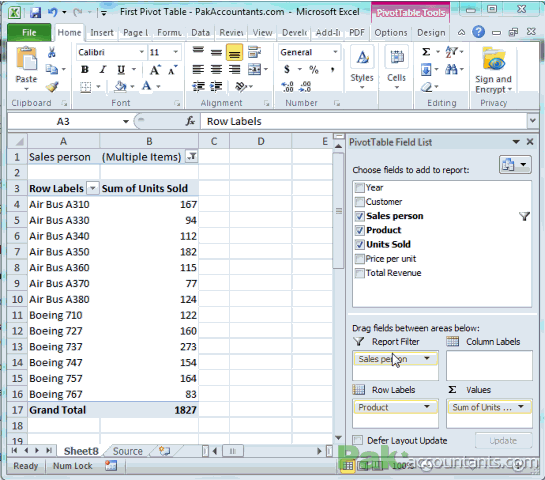Enable Defer Layout Update
The width and height of the screenshot is (545, 480).
(358, 440)
